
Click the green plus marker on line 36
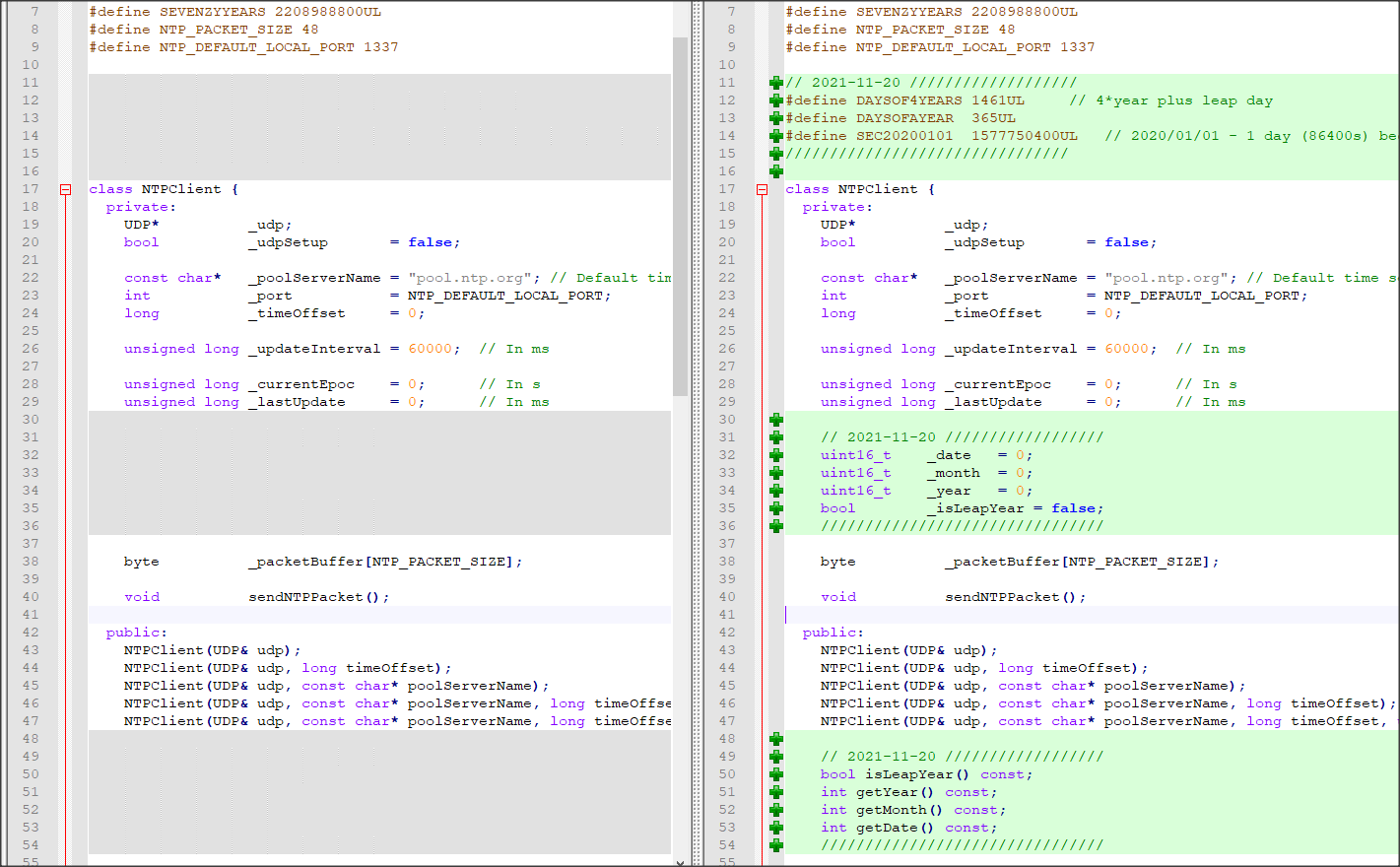tap(776, 526)
